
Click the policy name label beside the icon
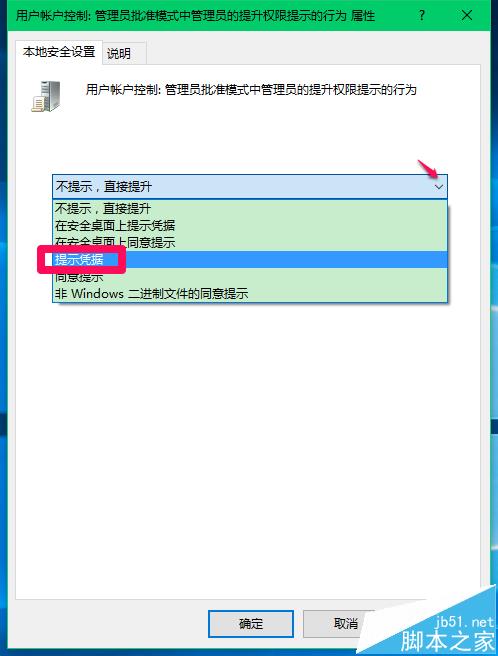[251, 90]
